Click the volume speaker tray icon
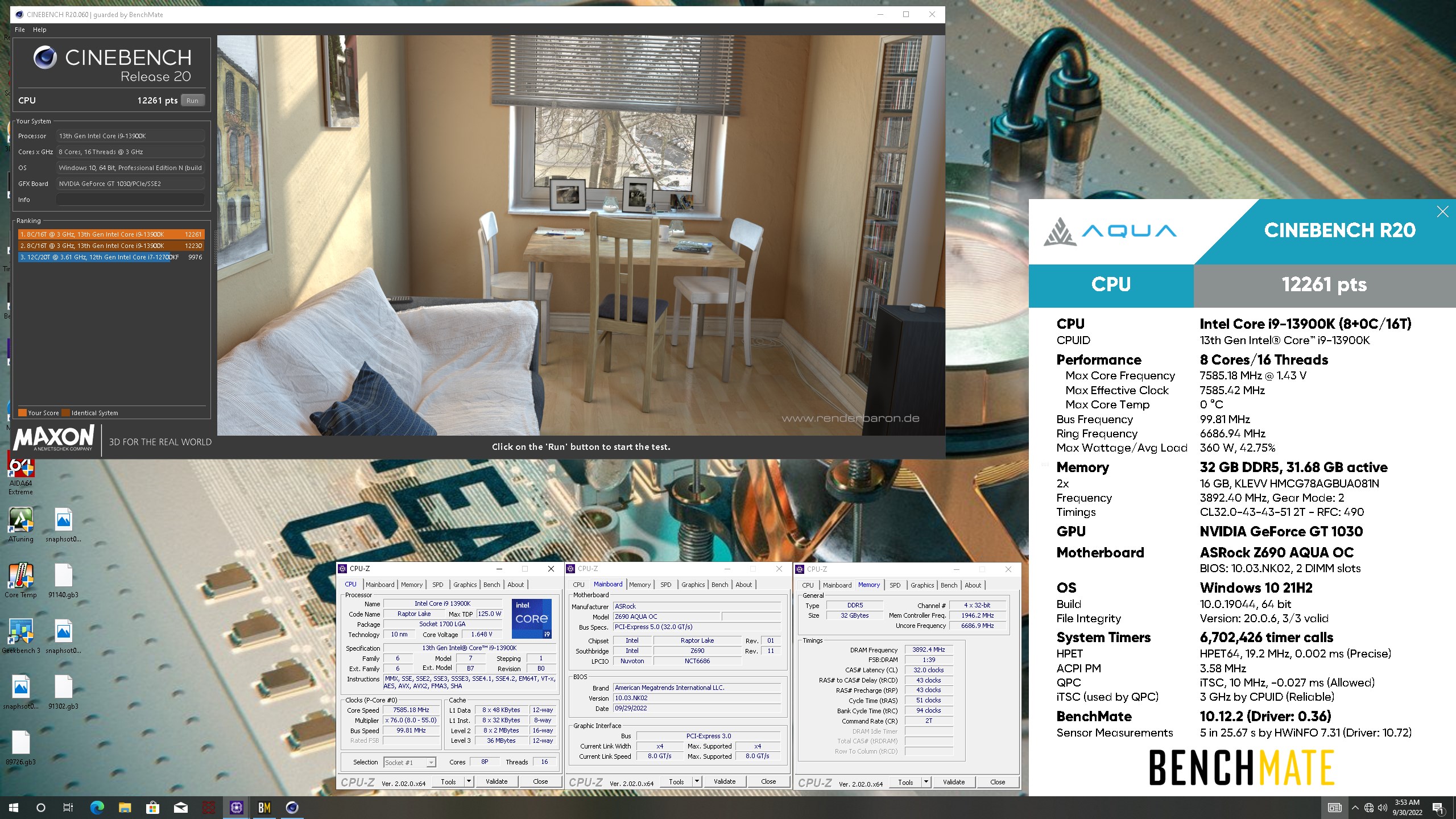Image resolution: width=1456 pixels, height=819 pixels. point(1382,808)
